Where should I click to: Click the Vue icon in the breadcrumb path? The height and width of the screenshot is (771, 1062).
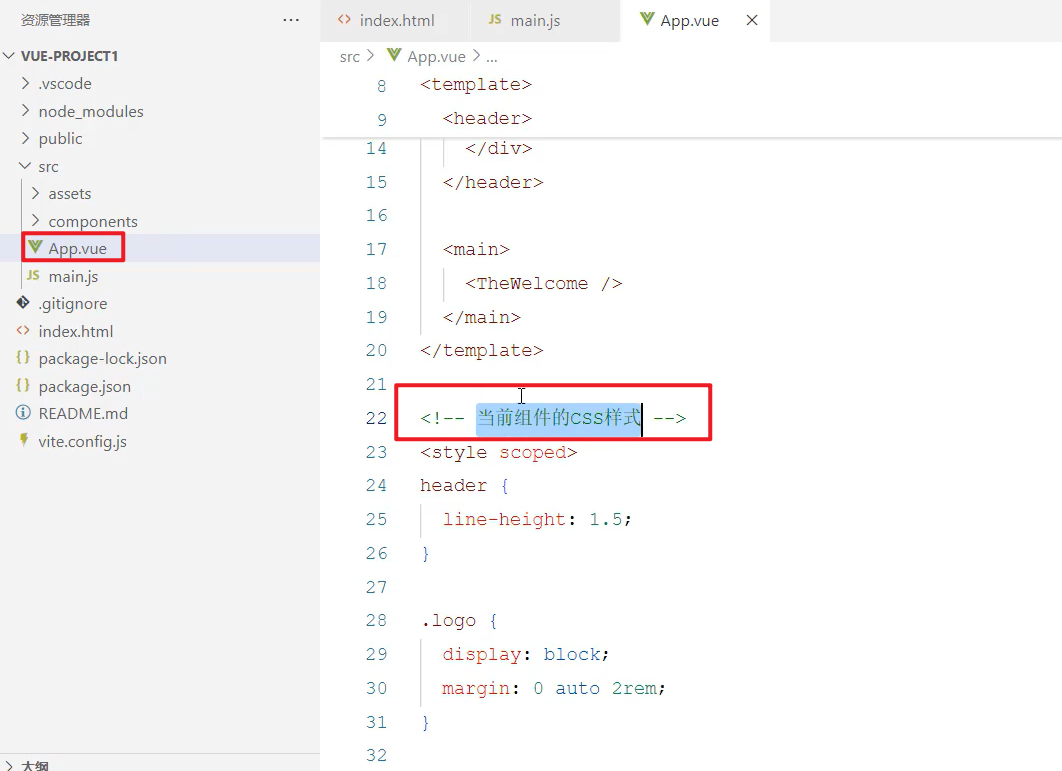pos(394,55)
